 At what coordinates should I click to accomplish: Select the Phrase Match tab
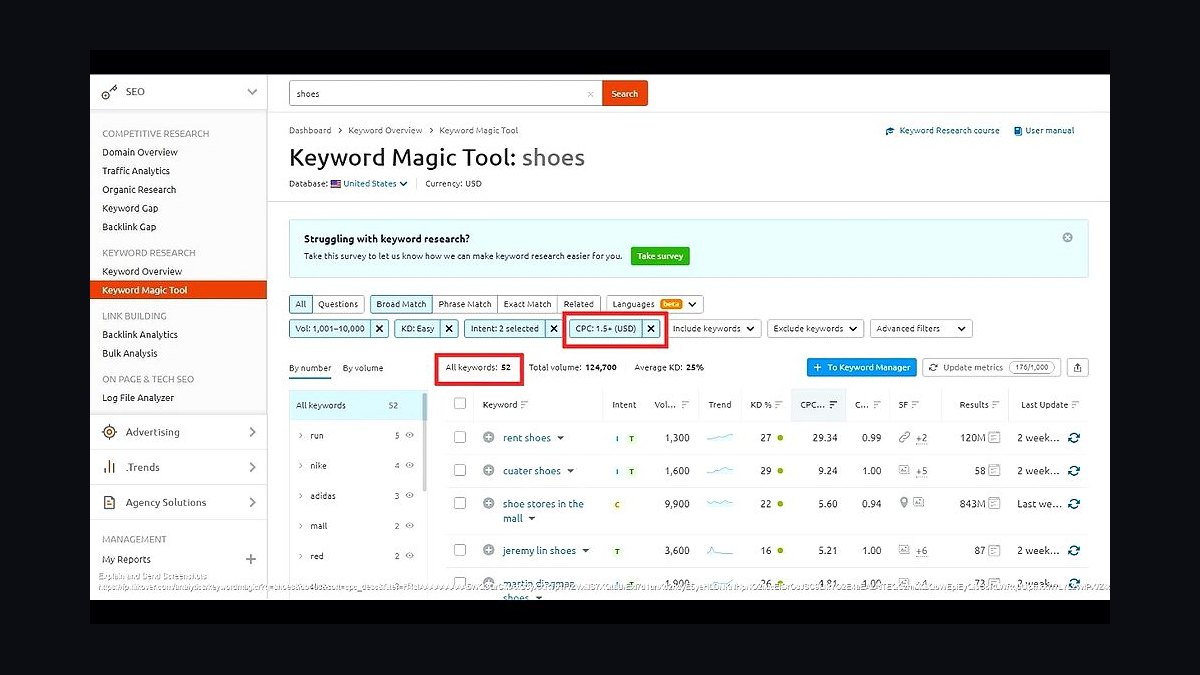click(x=465, y=304)
